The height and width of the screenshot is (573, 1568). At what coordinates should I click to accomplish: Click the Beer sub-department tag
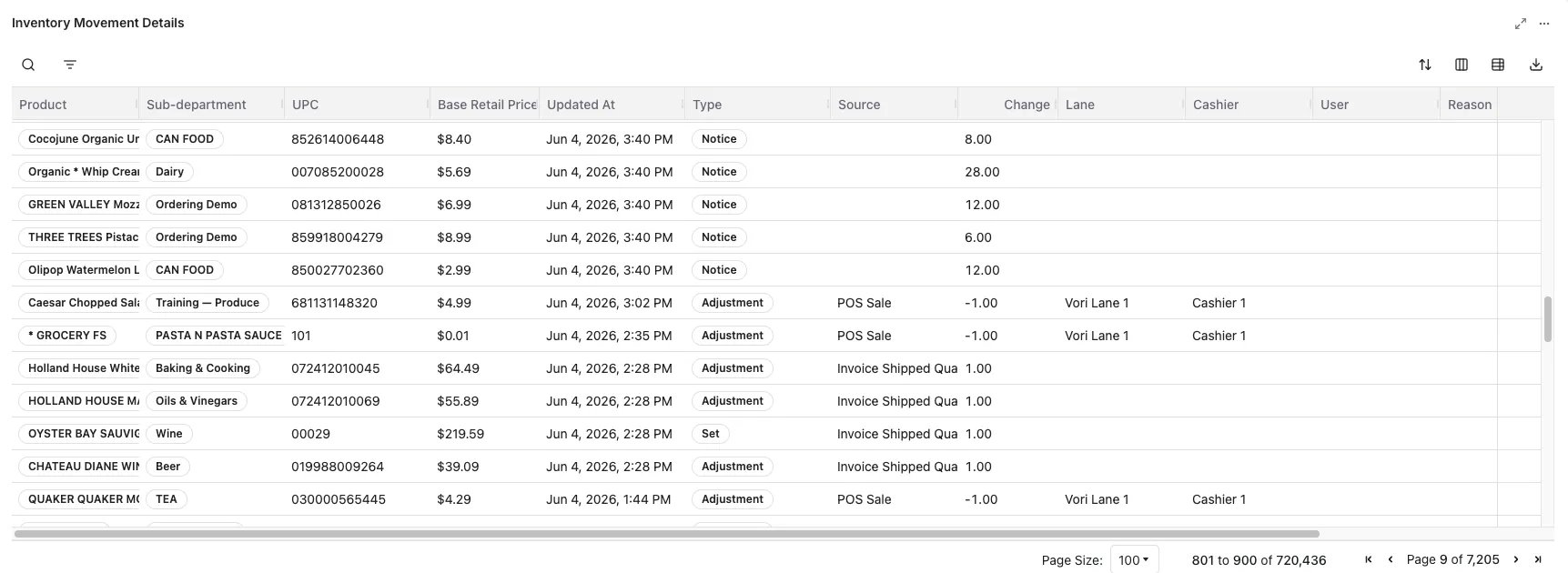pos(168,467)
